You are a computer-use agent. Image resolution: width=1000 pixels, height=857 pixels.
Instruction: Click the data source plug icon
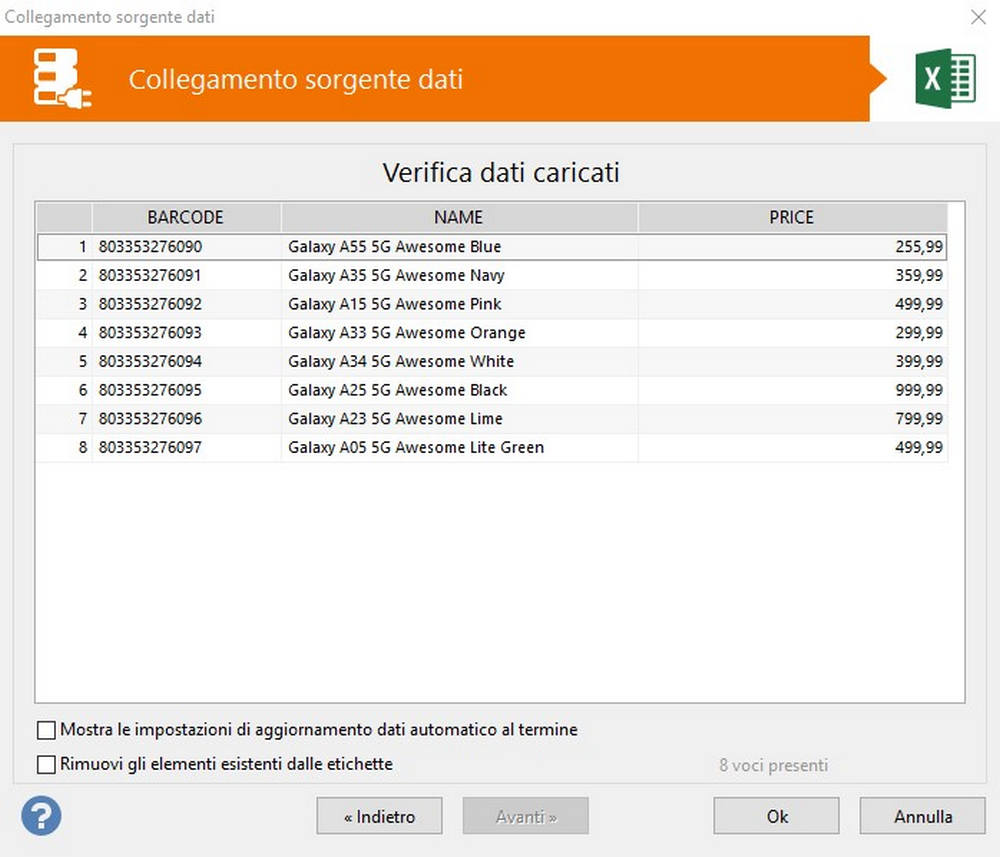[62, 78]
